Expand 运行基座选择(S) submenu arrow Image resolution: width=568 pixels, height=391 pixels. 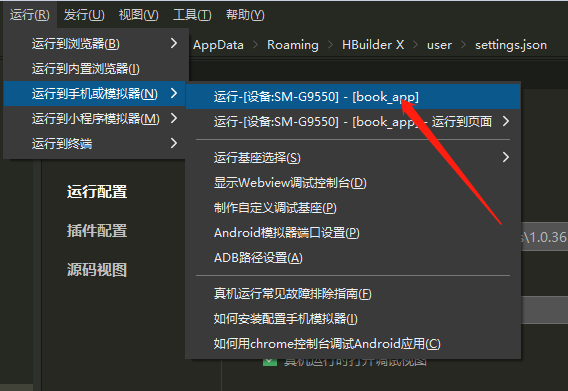(506, 157)
